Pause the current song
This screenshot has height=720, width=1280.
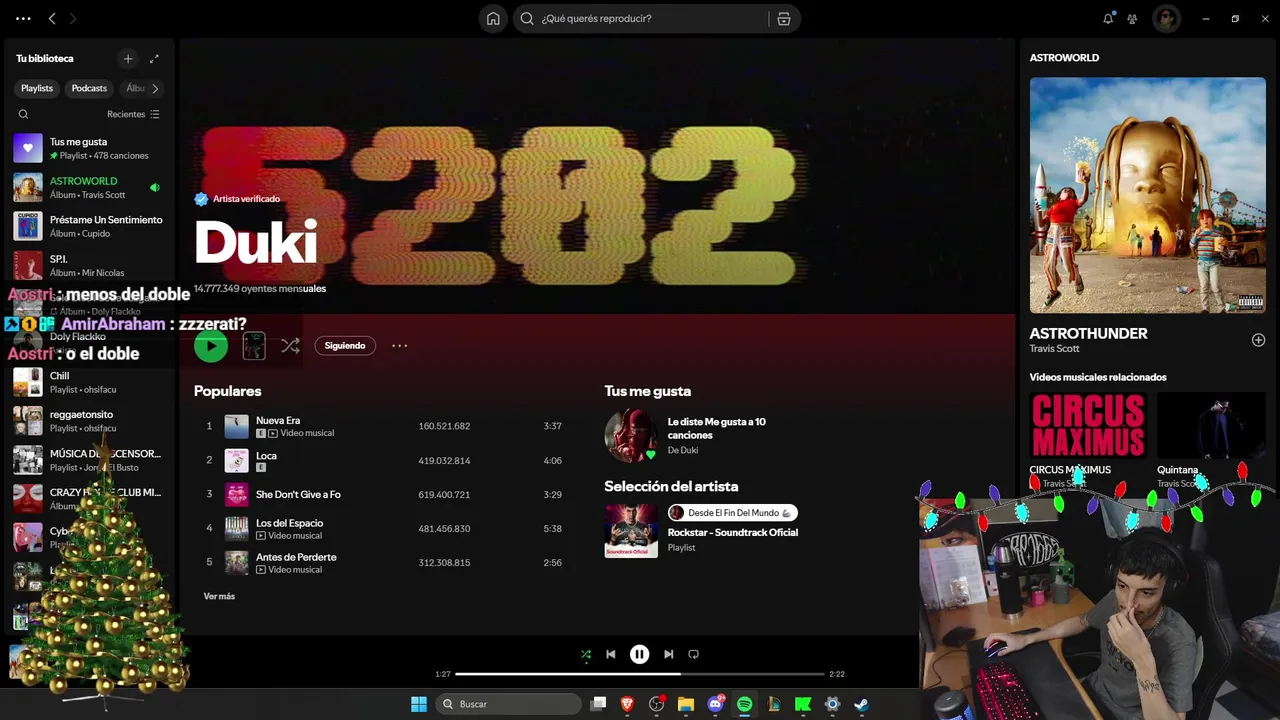639,654
